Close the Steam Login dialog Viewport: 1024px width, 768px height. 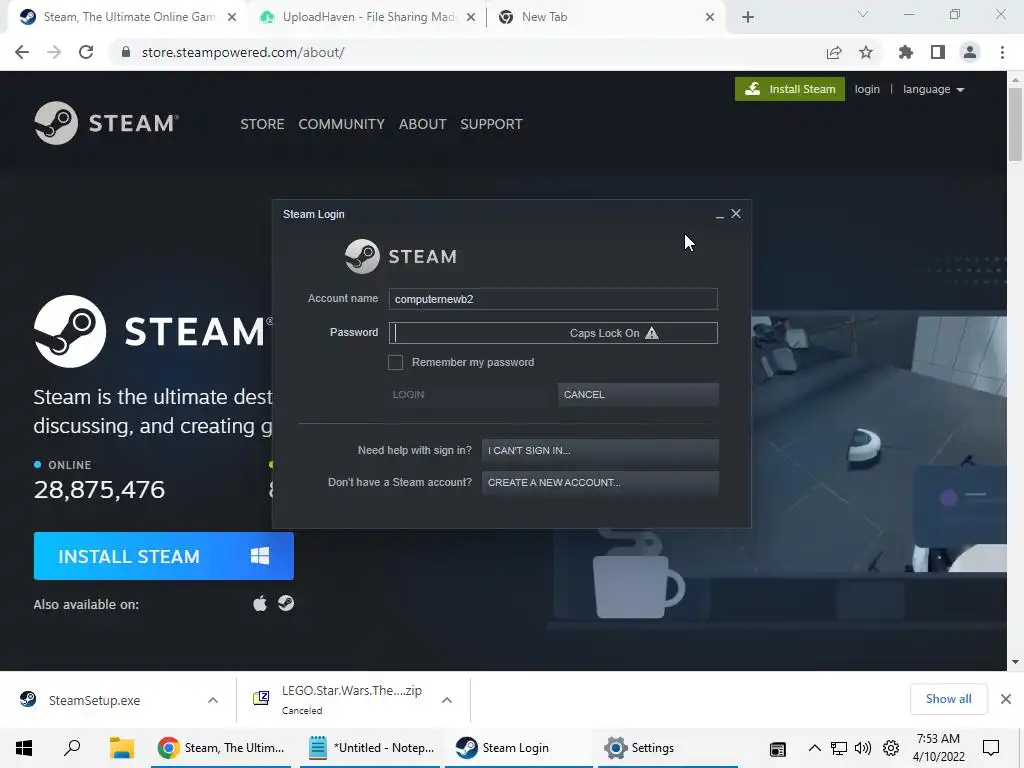(736, 214)
